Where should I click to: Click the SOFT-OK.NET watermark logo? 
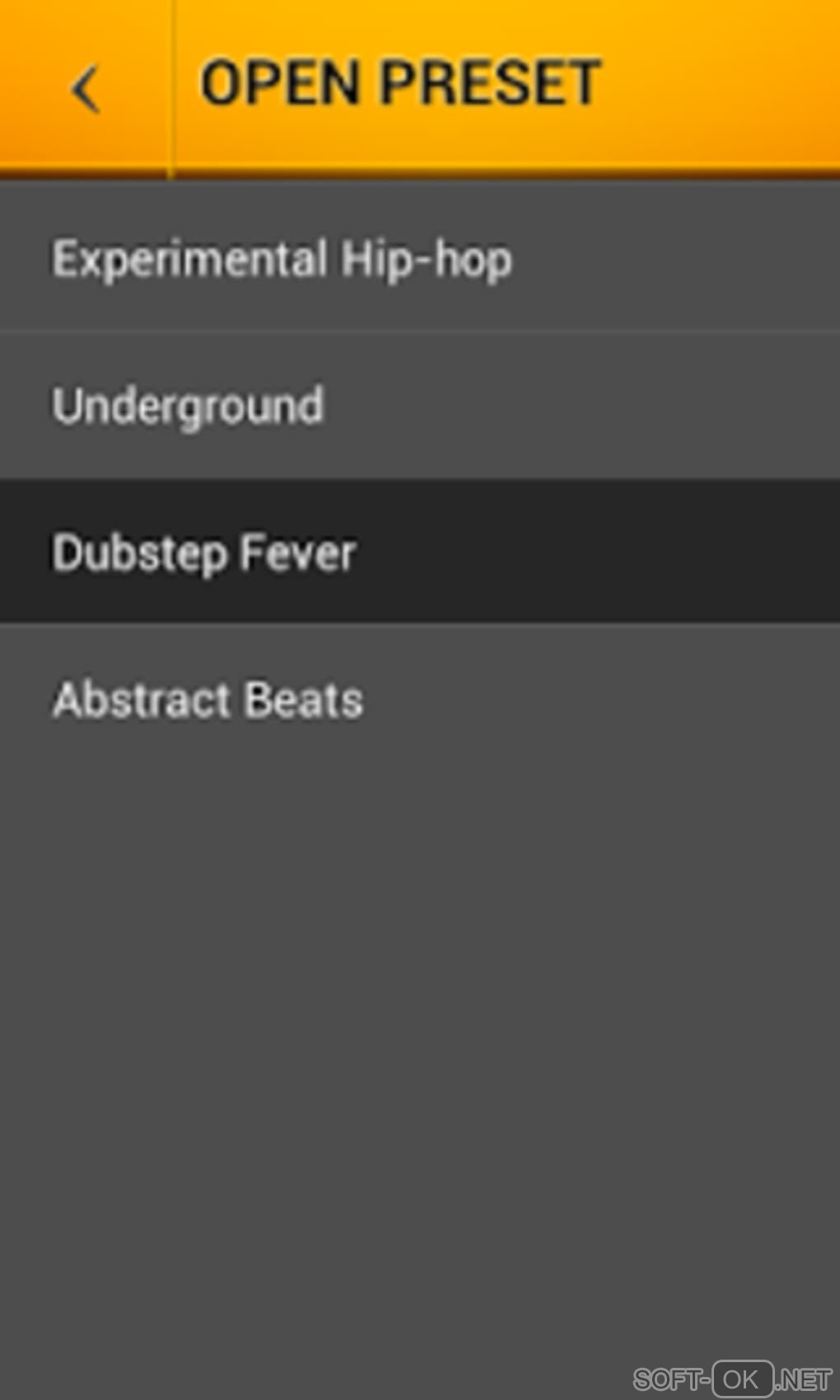732,1378
